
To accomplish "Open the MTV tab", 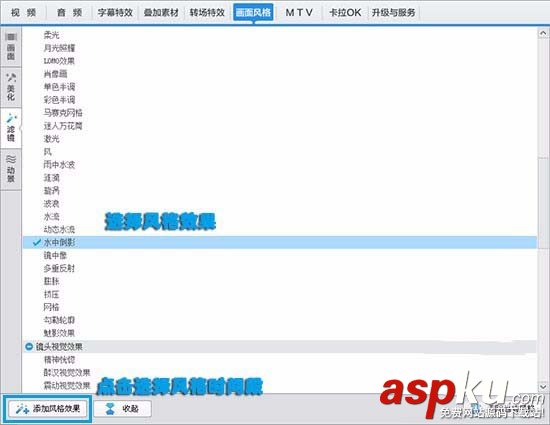I will [299, 13].
